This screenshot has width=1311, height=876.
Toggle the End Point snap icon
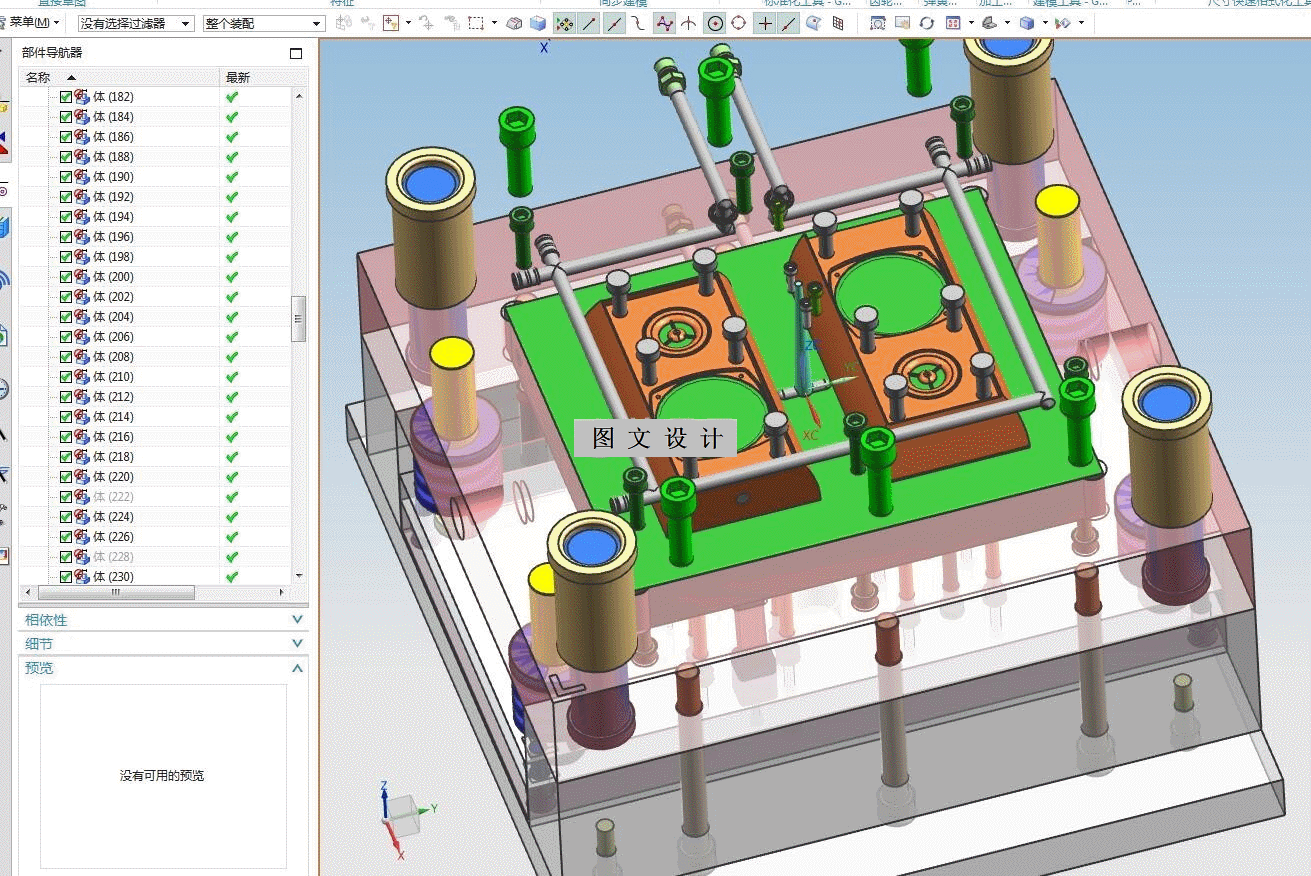[589, 23]
